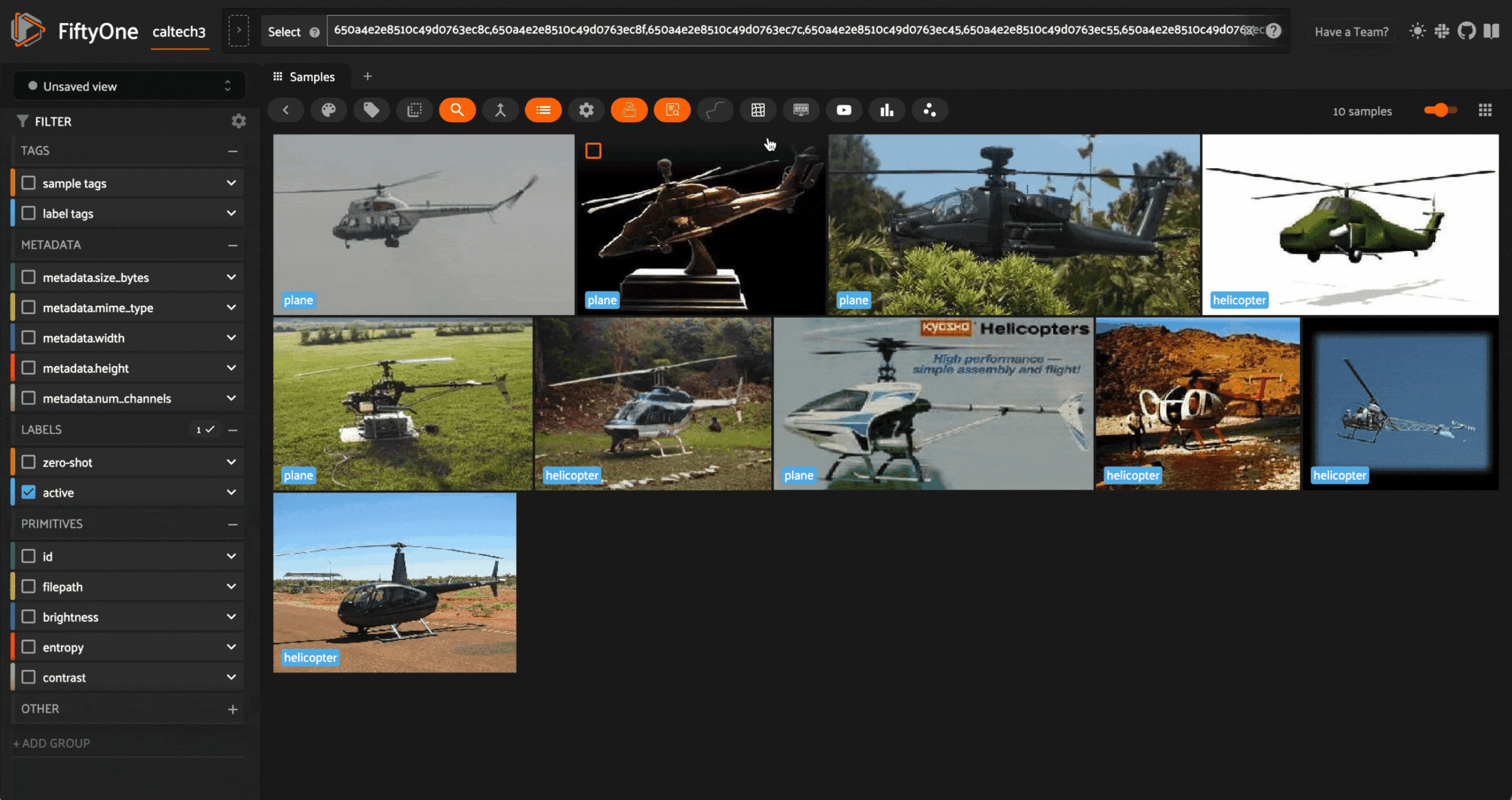Click the ADD GROUP button
The image size is (1512, 800).
(52, 743)
